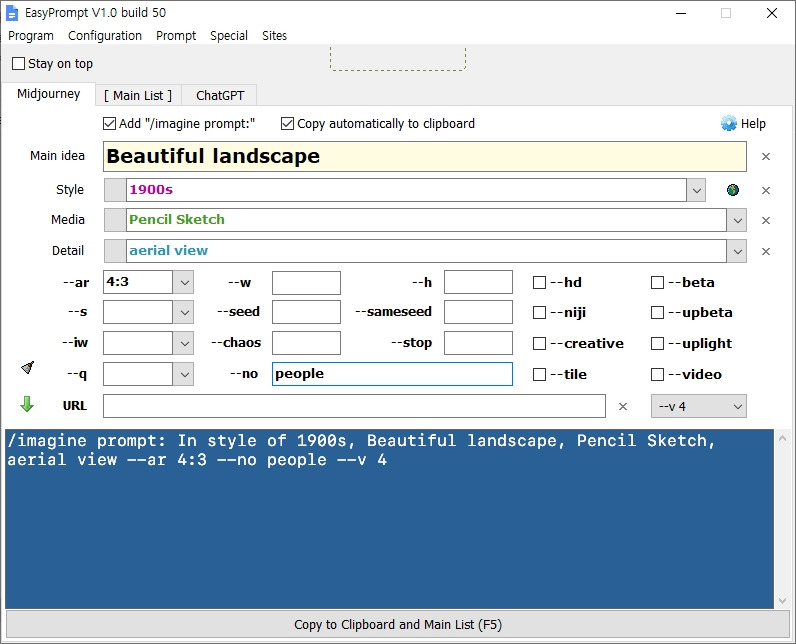
Task: Click the Help link text
Action: tap(753, 123)
